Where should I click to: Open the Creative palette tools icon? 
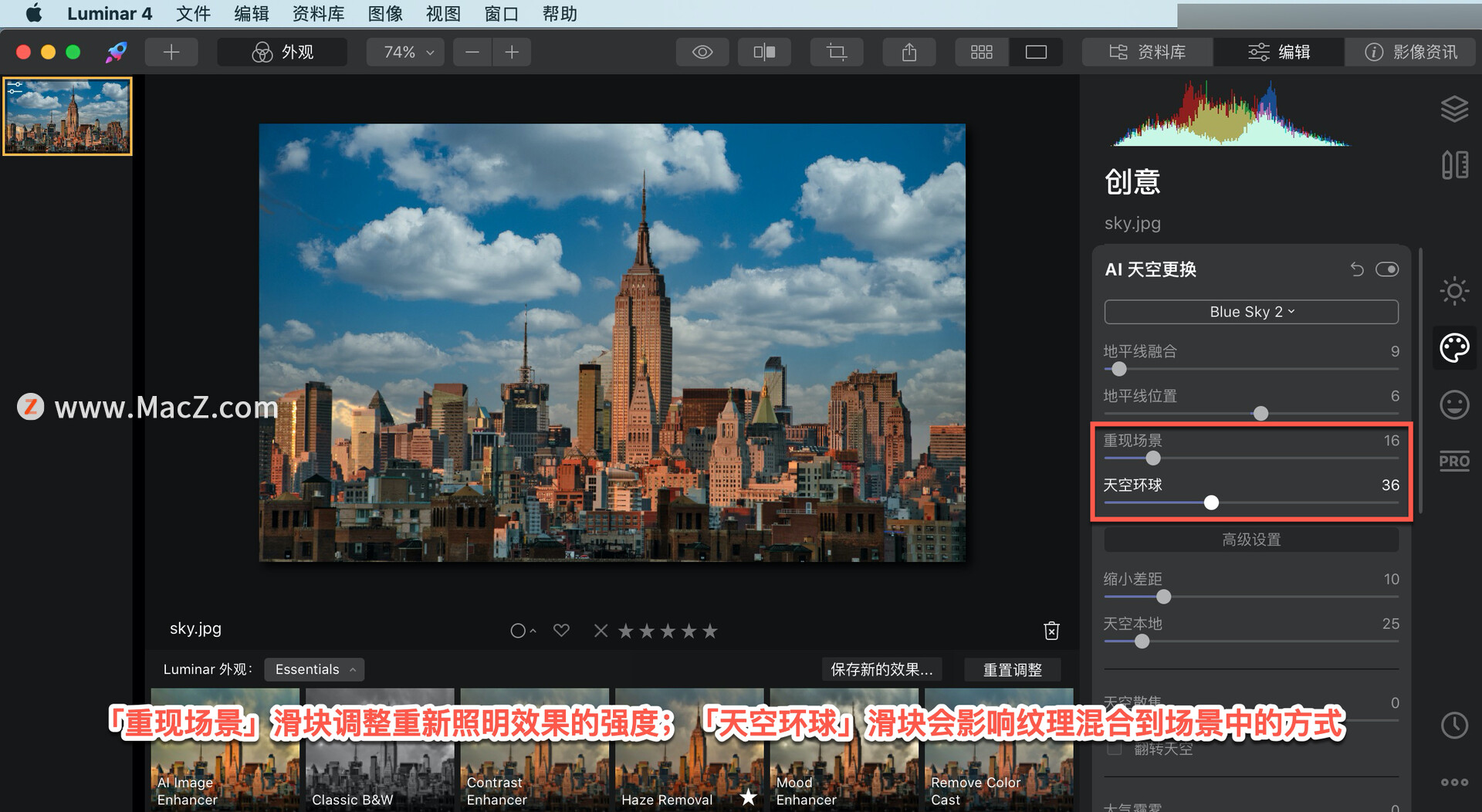[1454, 347]
